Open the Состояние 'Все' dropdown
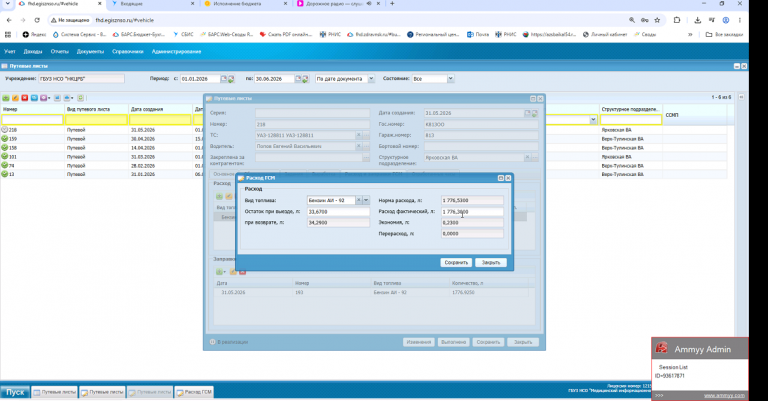768x401 pixels. point(451,79)
